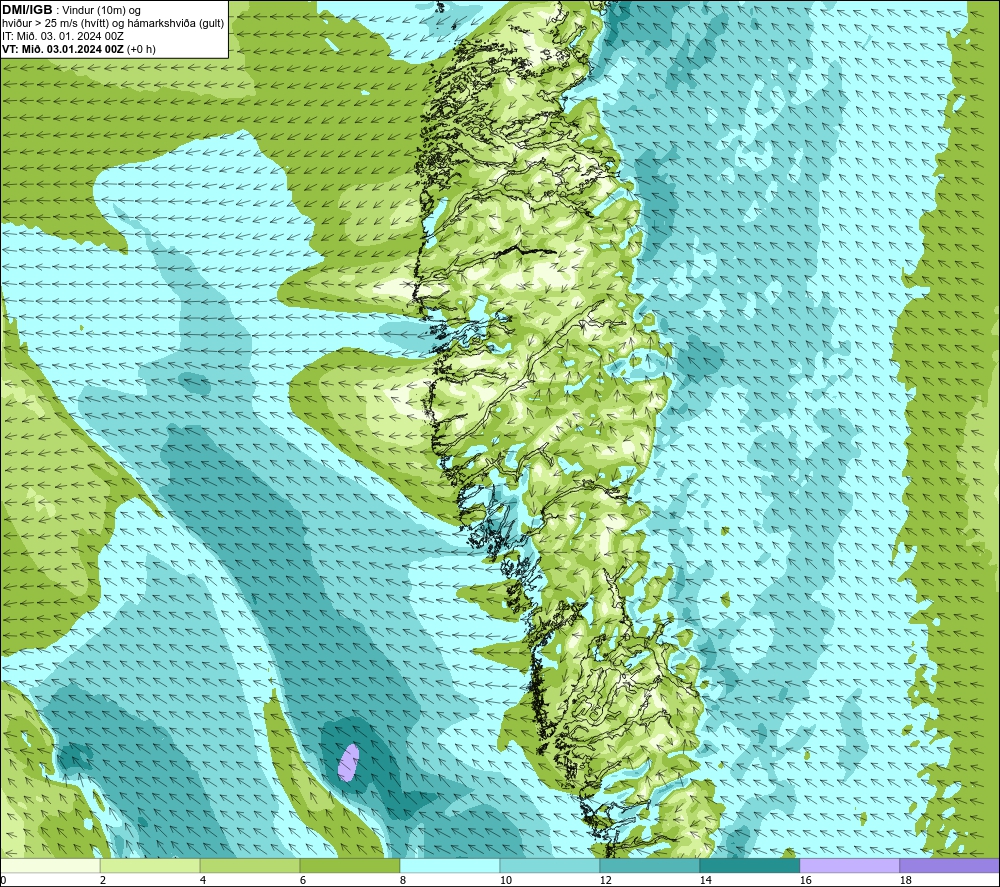Click the 14–16 m/s dark teal legend swatch

749,865
